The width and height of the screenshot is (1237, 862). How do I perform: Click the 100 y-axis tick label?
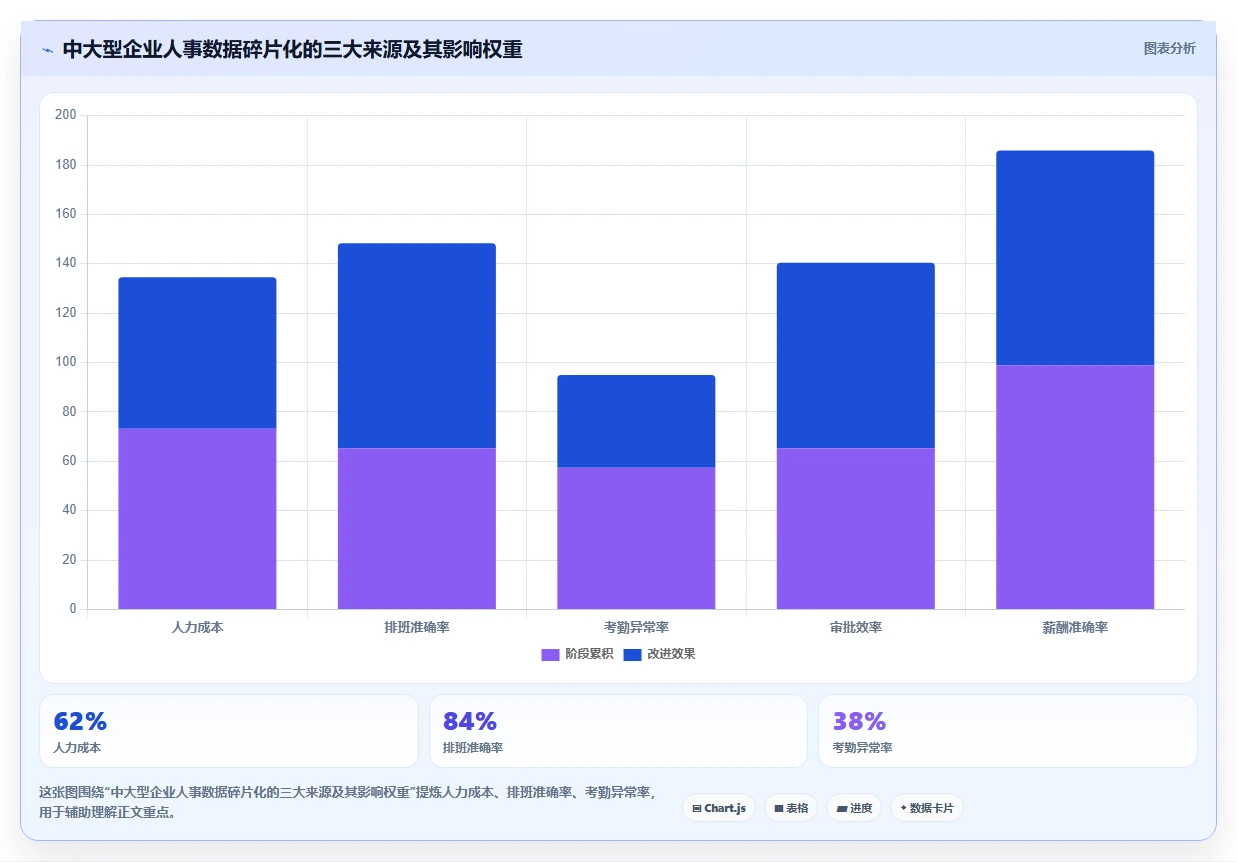tap(66, 362)
